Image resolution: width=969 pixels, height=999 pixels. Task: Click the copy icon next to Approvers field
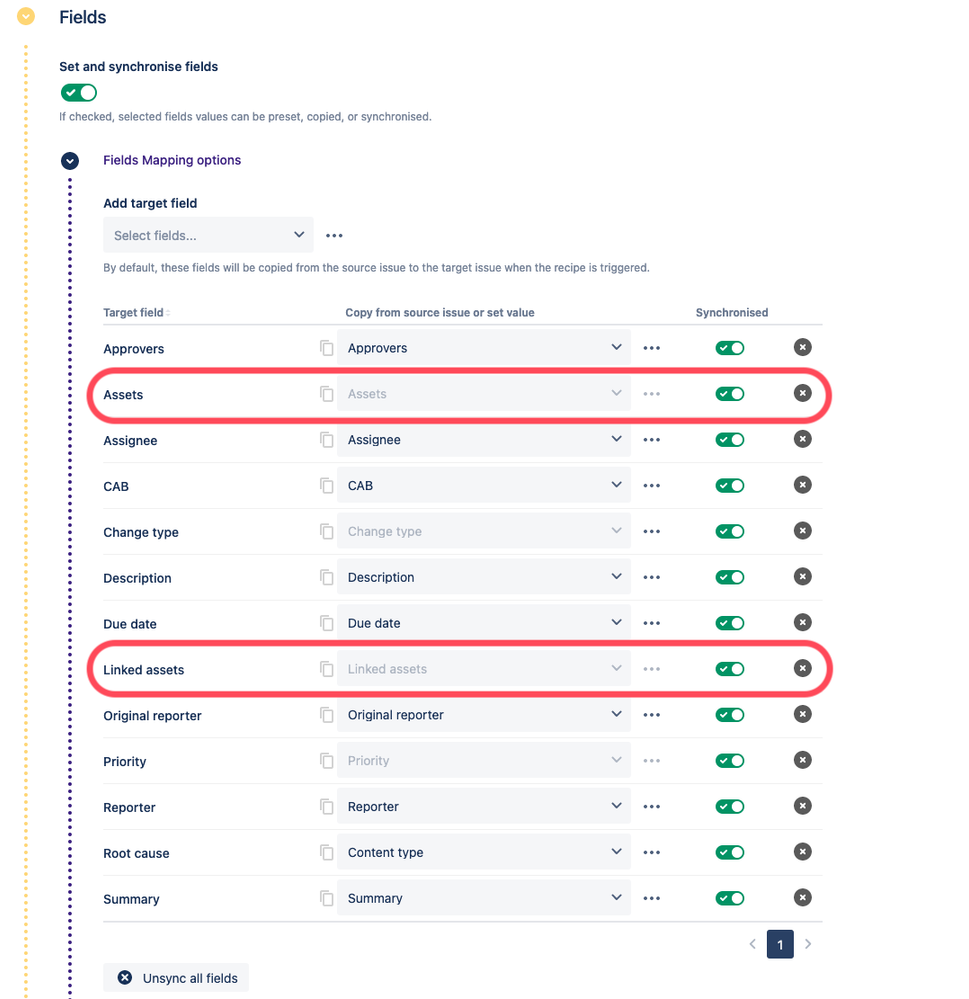pos(326,347)
